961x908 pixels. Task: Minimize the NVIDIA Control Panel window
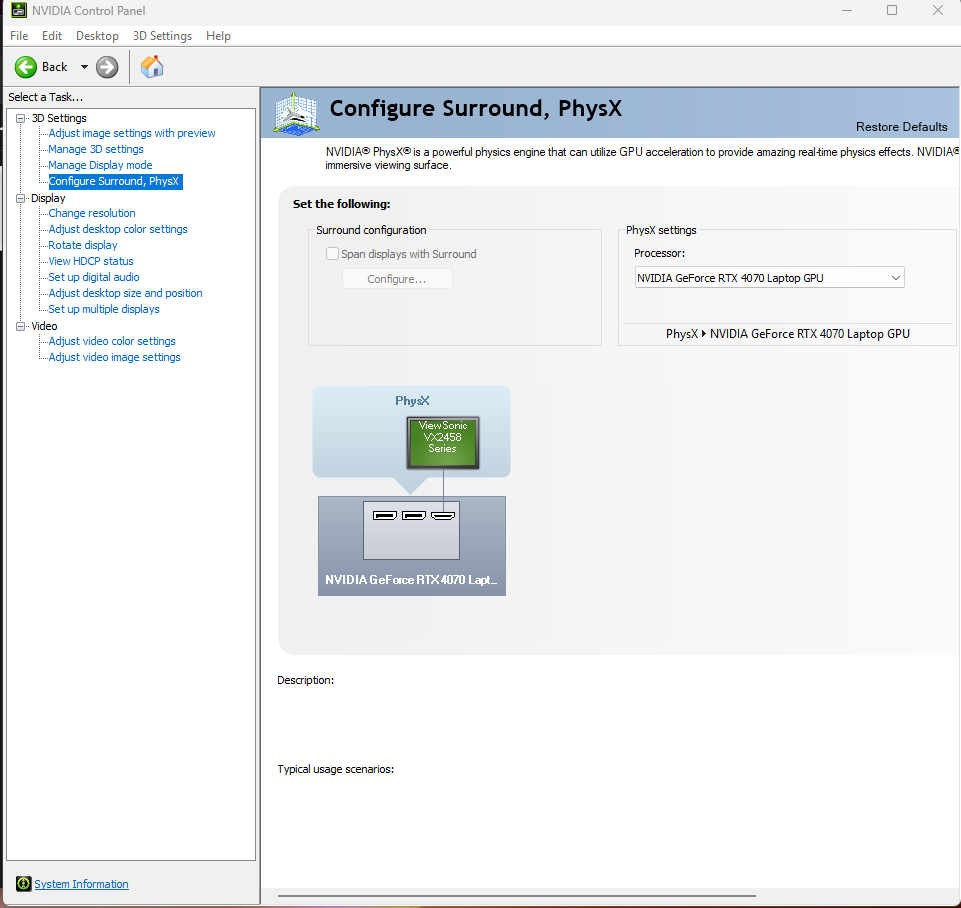click(x=847, y=10)
